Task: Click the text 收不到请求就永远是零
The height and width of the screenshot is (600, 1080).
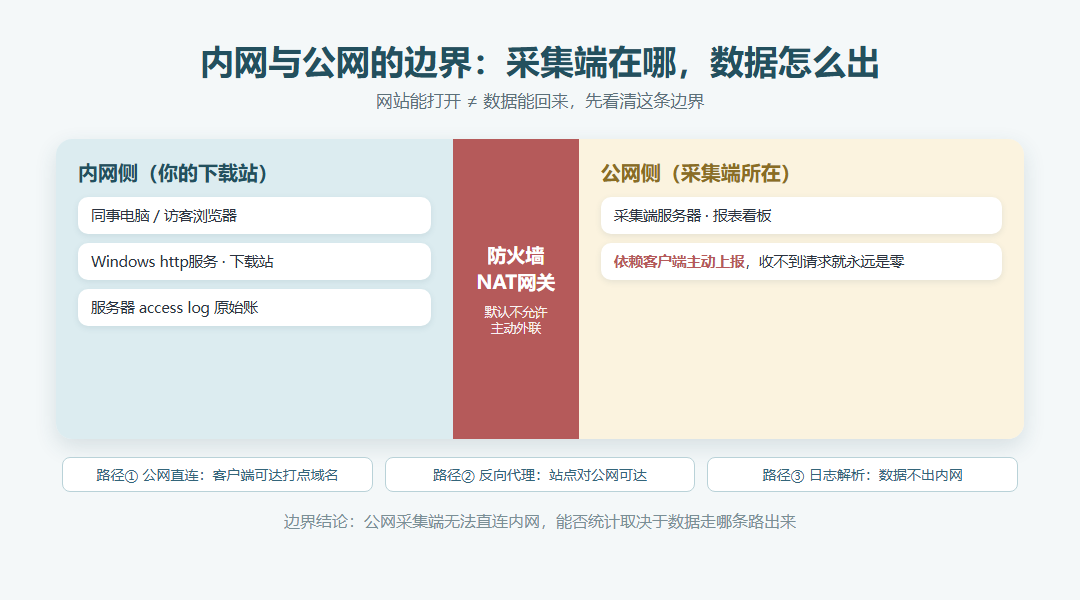Action: (x=831, y=262)
